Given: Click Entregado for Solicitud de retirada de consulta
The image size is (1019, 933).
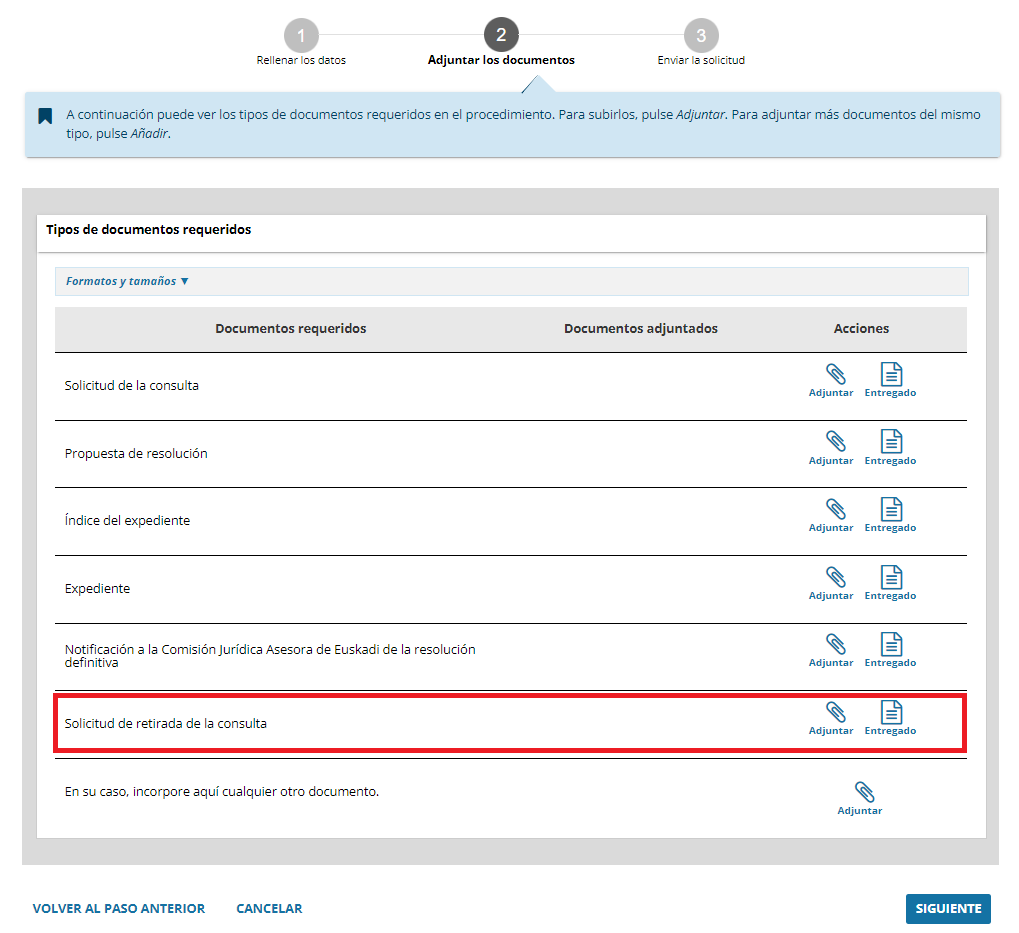Looking at the screenshot, I should (890, 717).
